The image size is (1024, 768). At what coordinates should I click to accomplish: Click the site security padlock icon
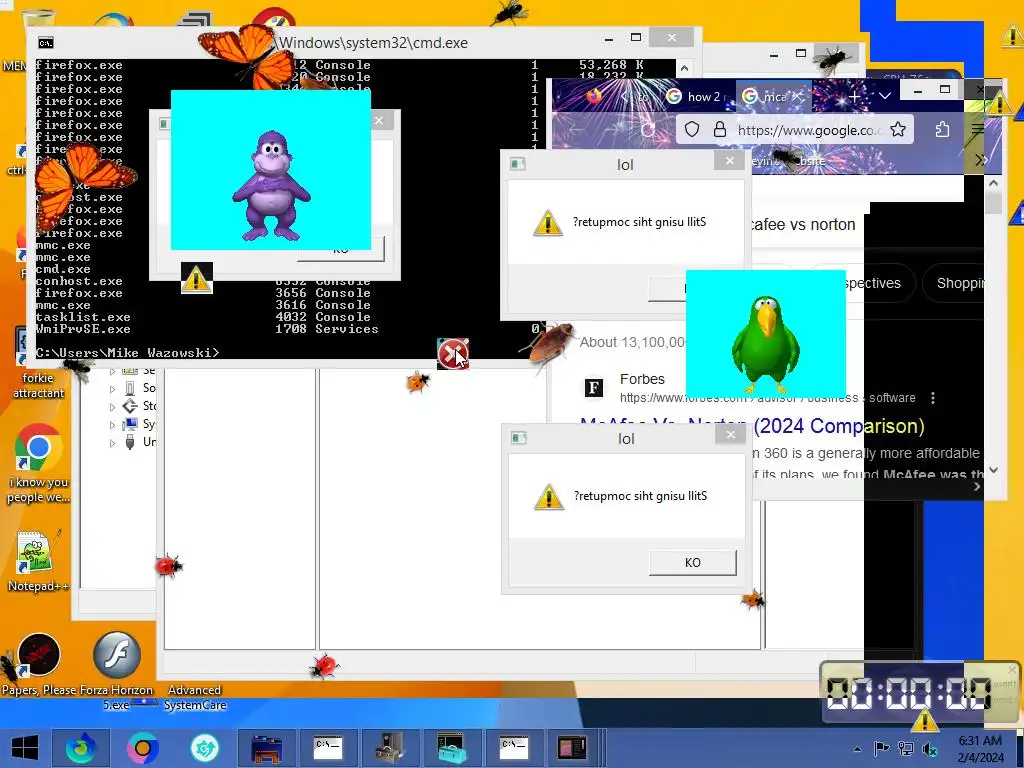(720, 130)
